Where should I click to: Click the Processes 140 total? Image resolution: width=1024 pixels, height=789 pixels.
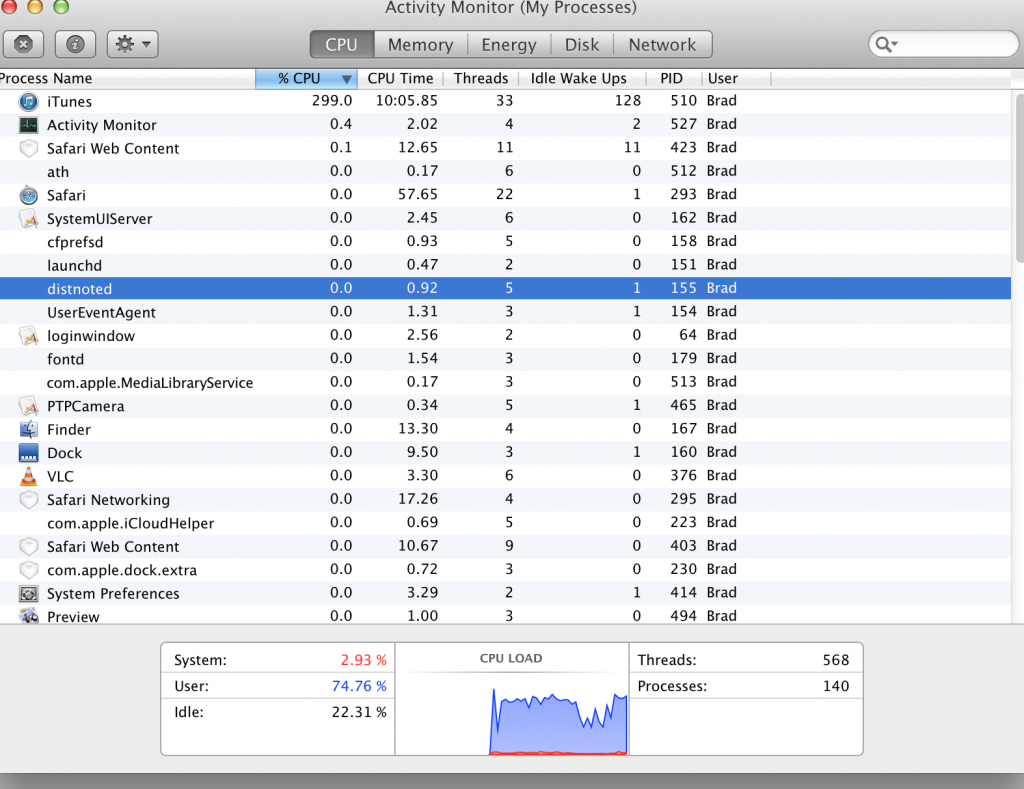835,686
